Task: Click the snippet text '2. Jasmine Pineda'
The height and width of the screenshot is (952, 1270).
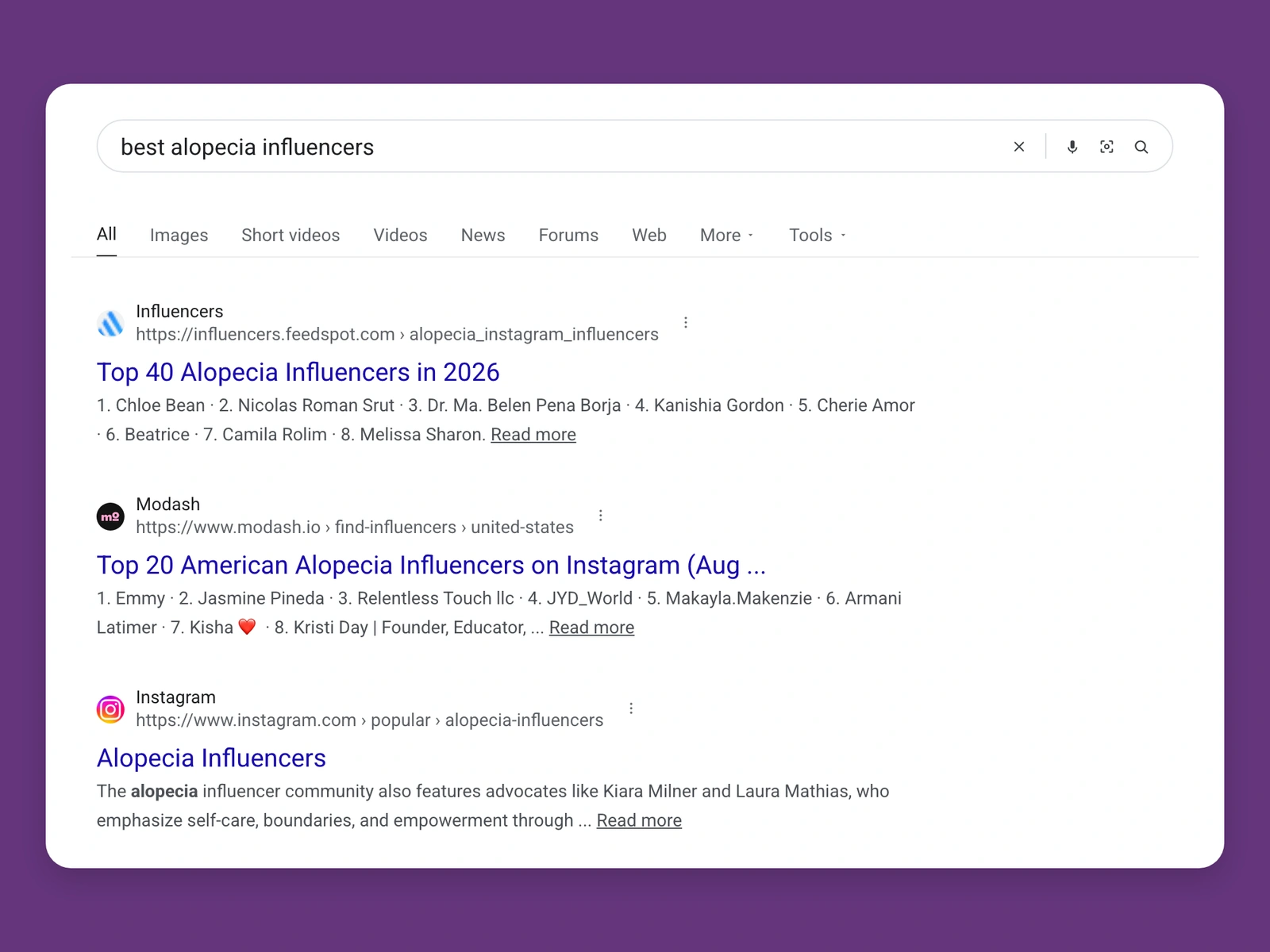Action: click(252, 598)
